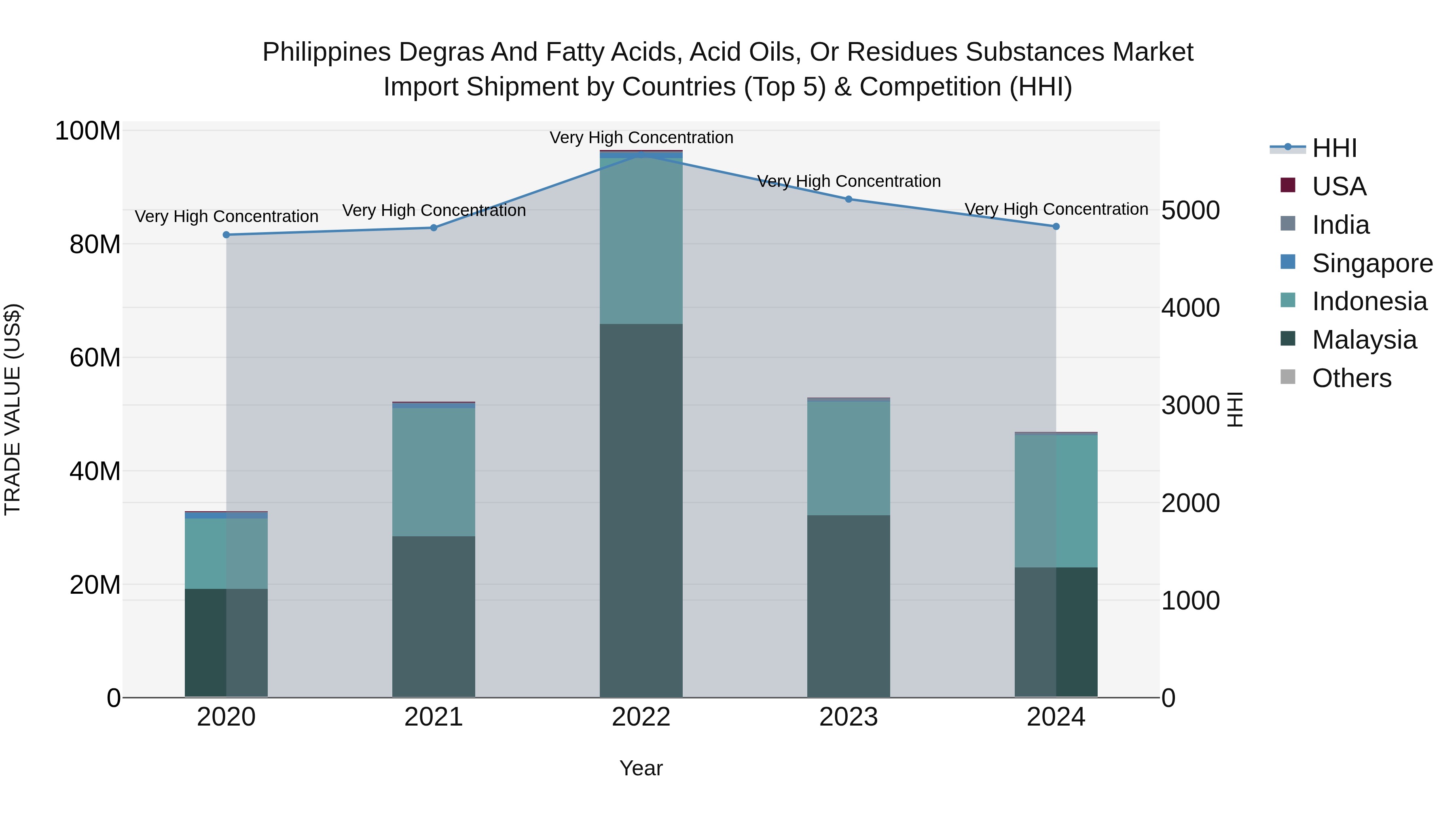Toggle the Malaysia legend entry
This screenshot has height=819, width=1456.
click(x=1348, y=340)
